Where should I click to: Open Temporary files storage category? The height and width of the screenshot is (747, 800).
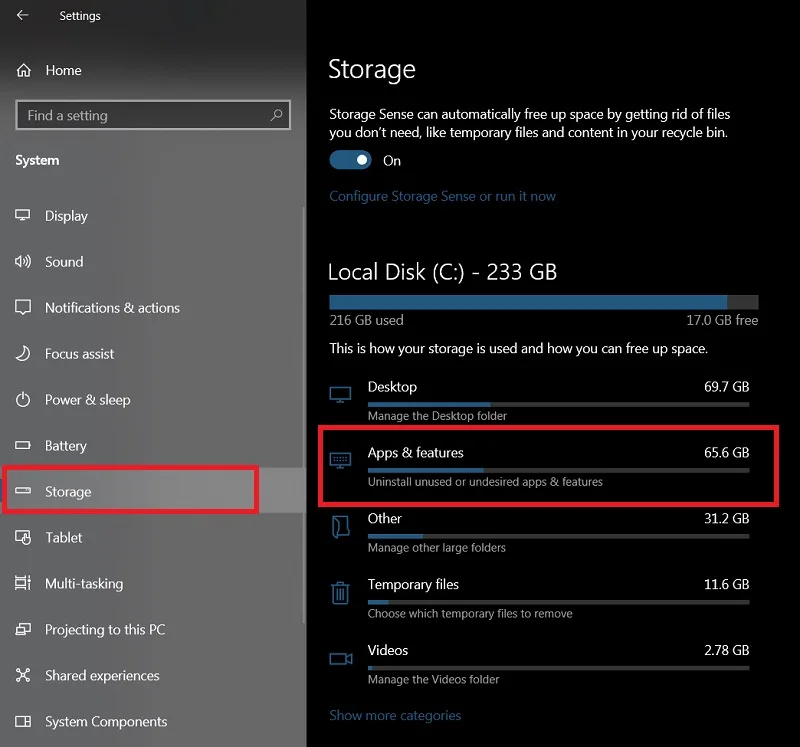coord(539,598)
